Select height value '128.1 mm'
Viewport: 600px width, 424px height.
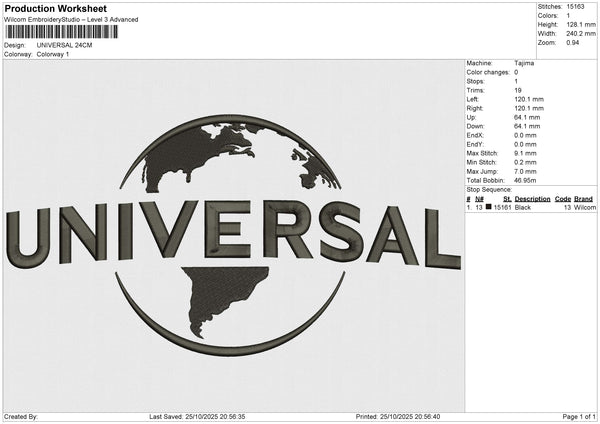click(581, 24)
